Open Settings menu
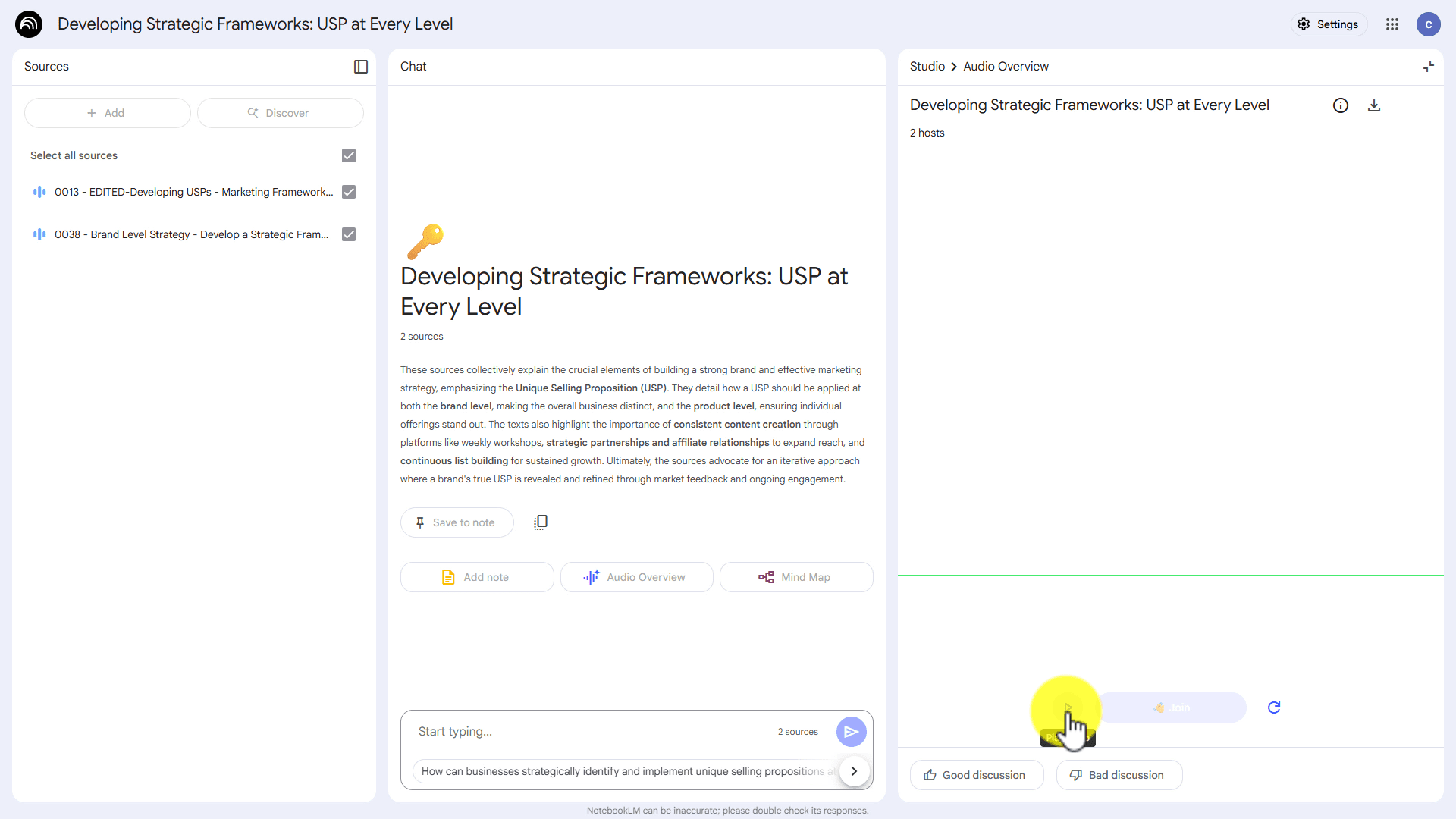 [x=1329, y=24]
